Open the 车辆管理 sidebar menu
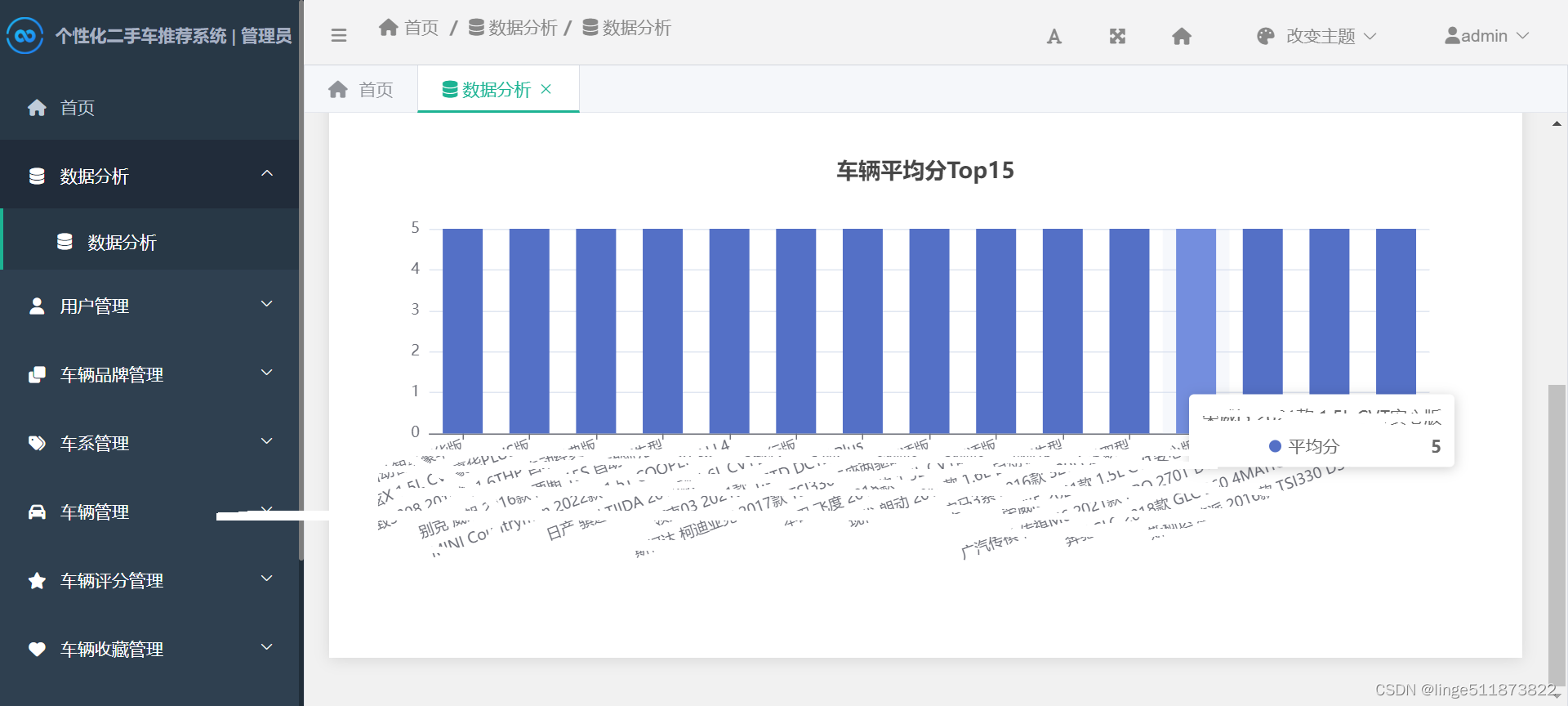Screen dimensions: 1568x706 pyautogui.click(x=150, y=512)
